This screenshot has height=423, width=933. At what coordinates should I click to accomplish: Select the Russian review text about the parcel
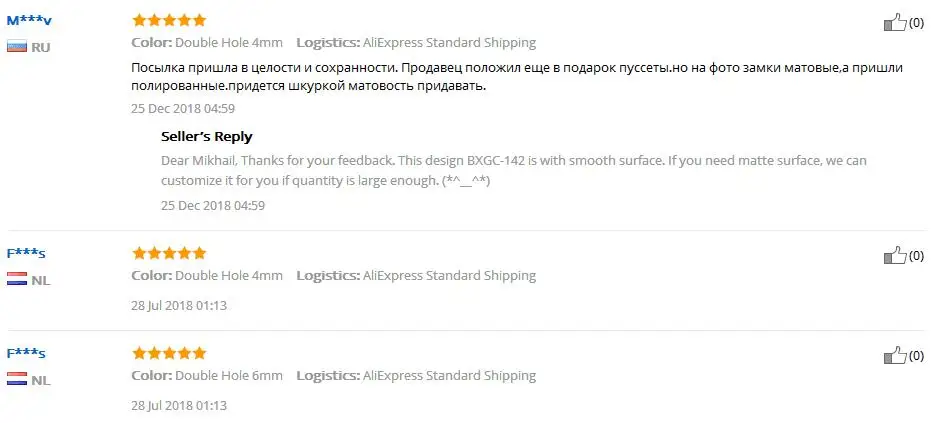pyautogui.click(x=516, y=76)
